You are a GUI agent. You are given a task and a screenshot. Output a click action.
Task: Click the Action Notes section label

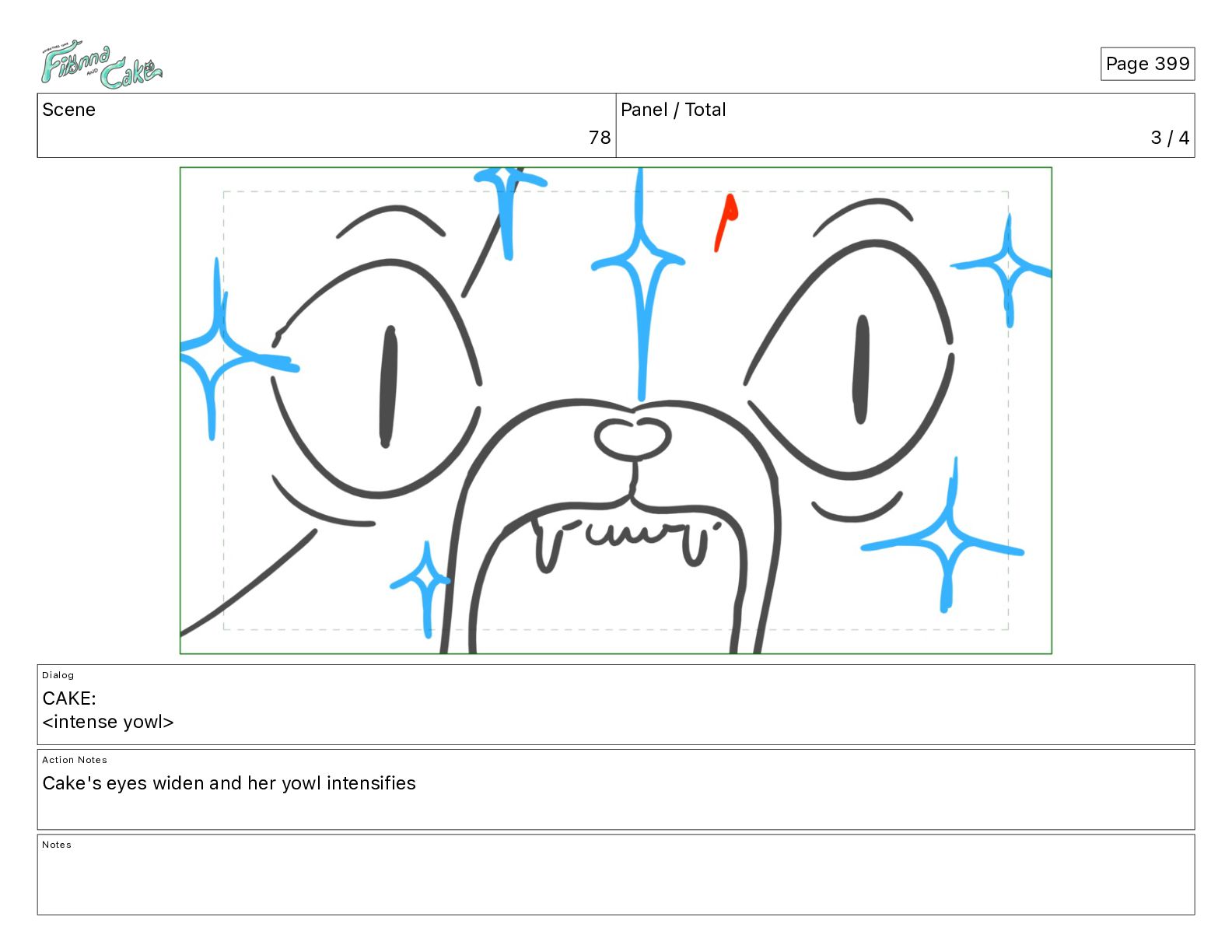point(75,760)
